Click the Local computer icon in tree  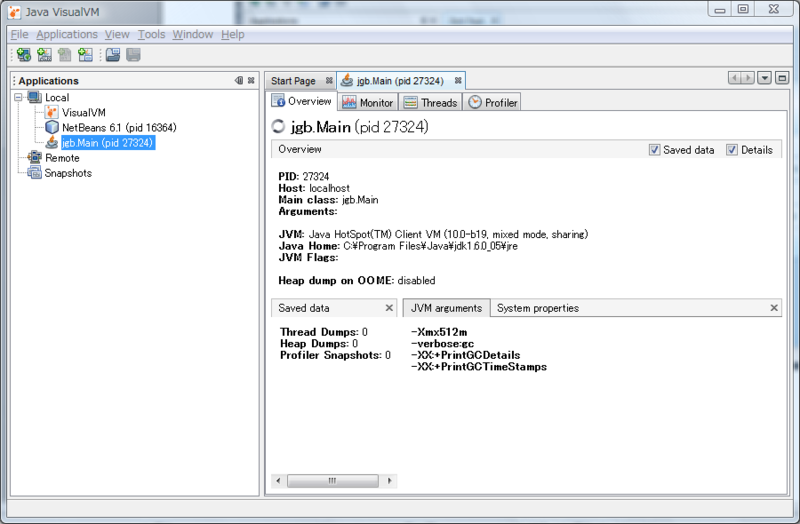34,97
